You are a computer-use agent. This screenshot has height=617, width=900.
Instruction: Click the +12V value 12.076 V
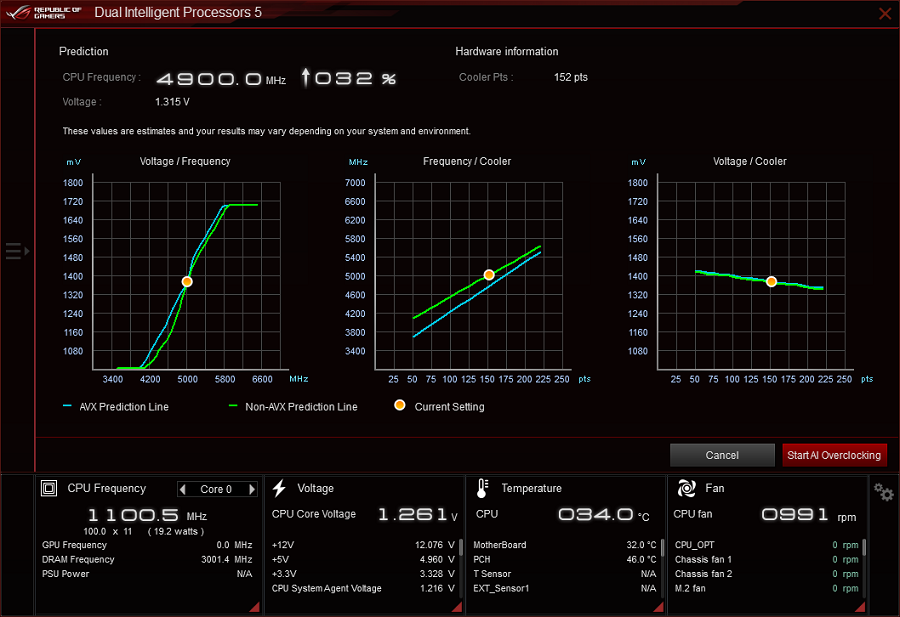coord(435,545)
